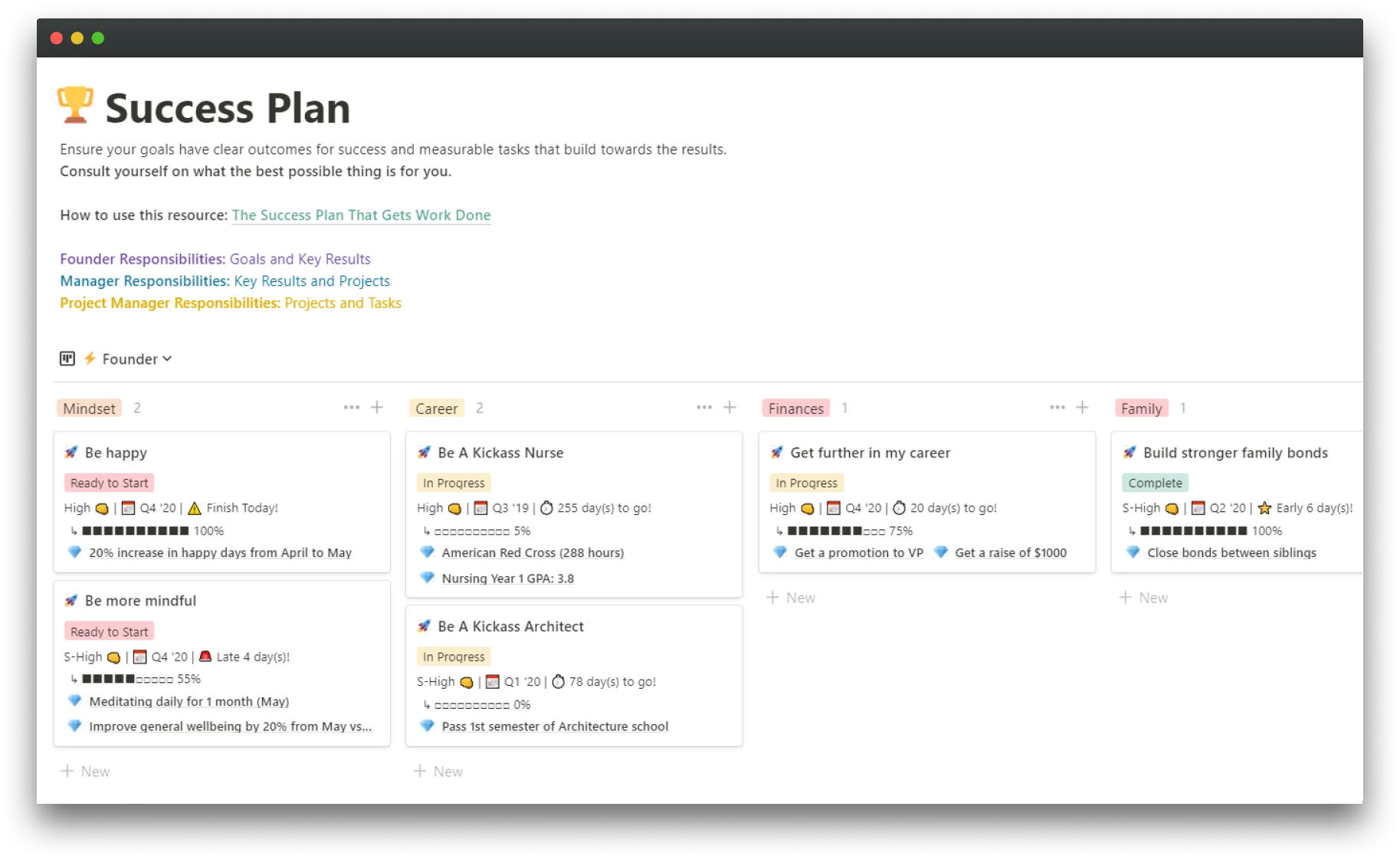Click the board view icon next to Founder
Viewport: 1400px width, 859px height.
pos(67,359)
